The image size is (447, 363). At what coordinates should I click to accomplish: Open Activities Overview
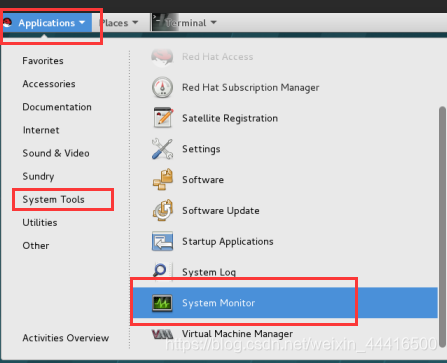(66, 338)
